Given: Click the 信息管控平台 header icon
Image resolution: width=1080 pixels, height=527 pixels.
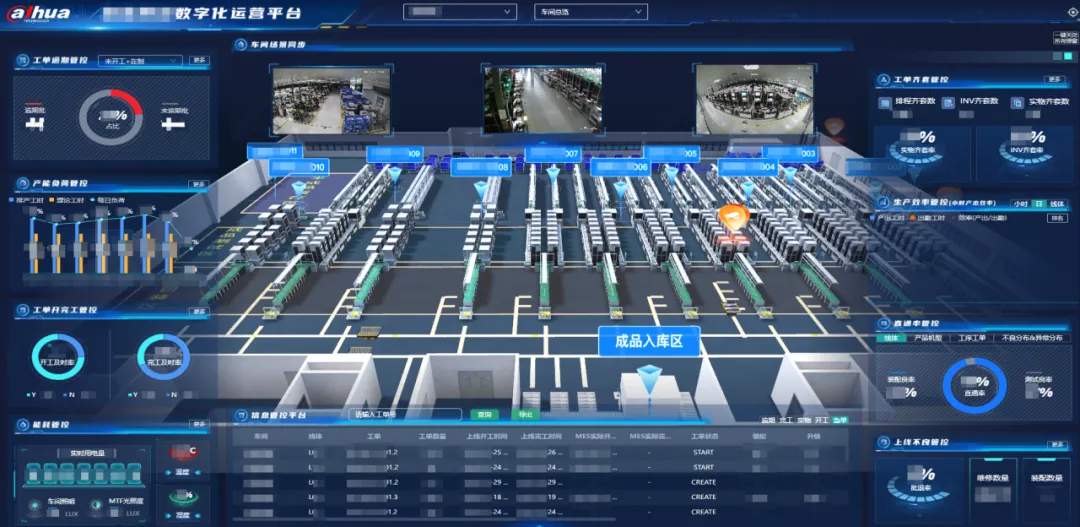Looking at the screenshot, I should (241, 415).
